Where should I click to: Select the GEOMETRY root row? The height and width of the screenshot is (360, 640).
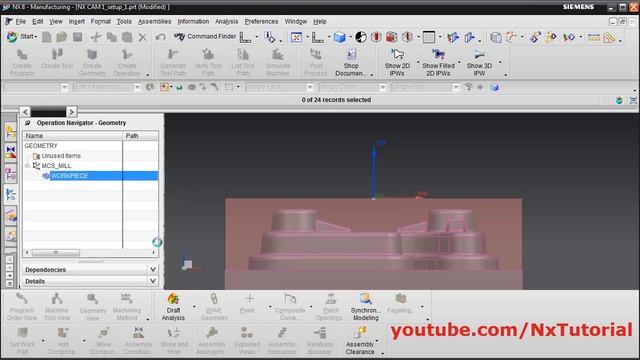pos(41,146)
